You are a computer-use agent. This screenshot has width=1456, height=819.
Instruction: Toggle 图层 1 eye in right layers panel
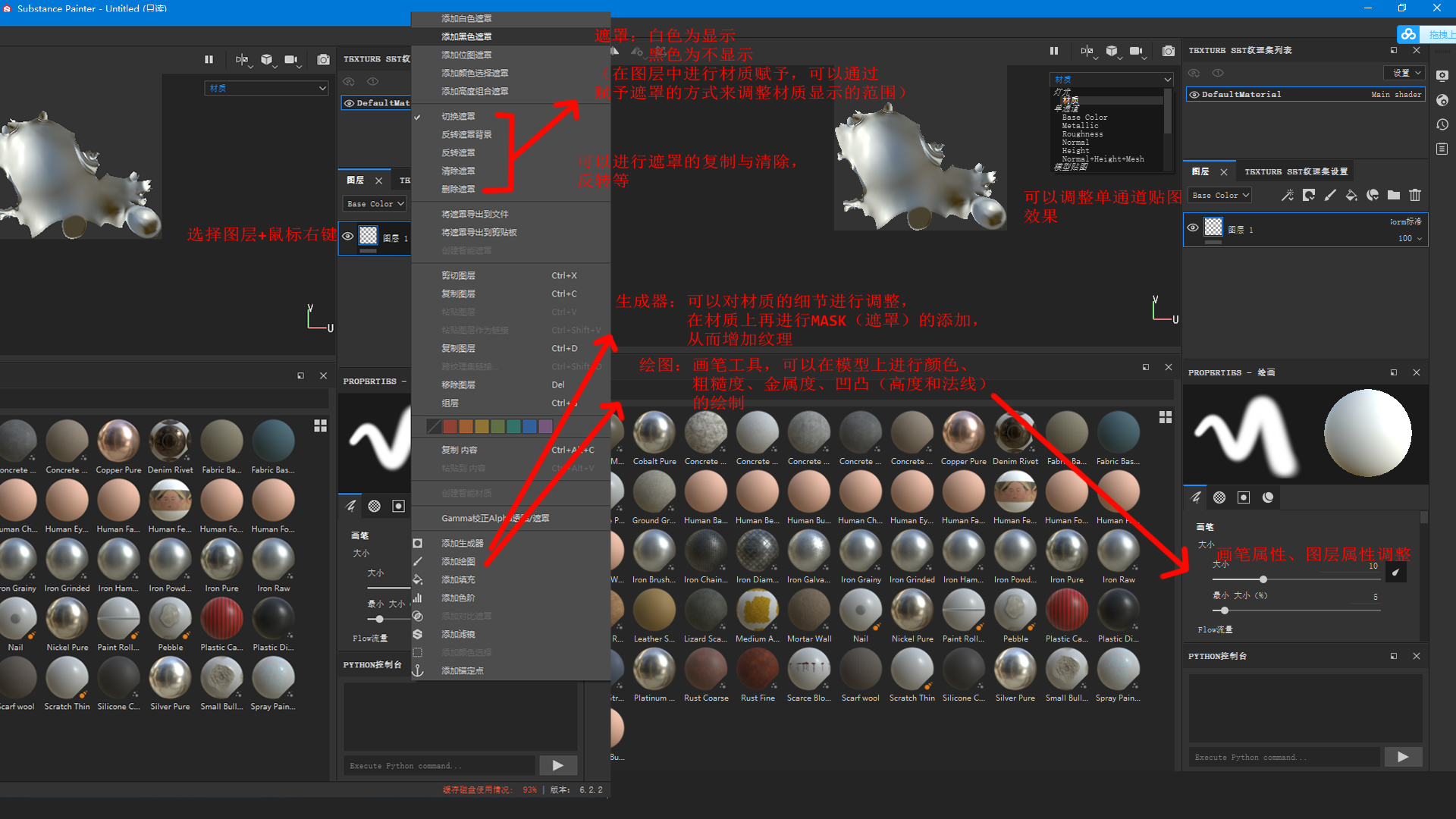pyautogui.click(x=1193, y=227)
